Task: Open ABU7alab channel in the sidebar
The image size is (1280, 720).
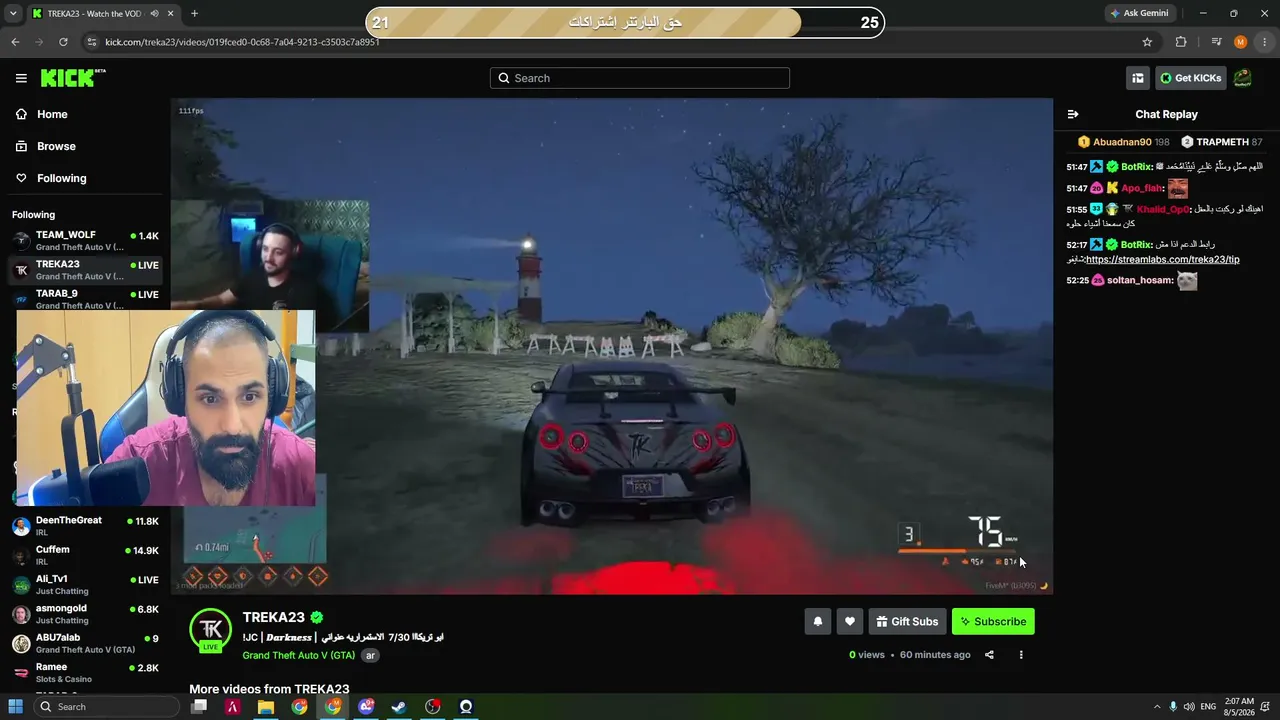Action: (85, 643)
